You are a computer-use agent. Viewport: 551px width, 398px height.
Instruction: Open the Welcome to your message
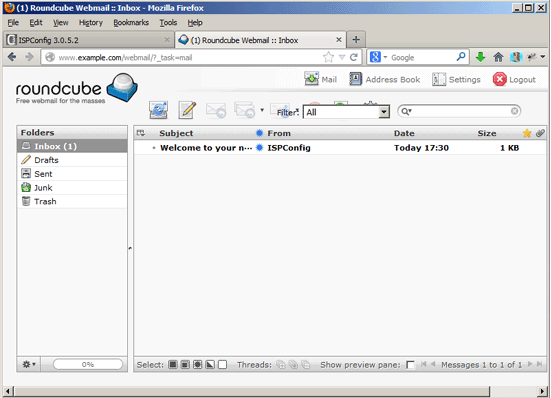(206, 148)
